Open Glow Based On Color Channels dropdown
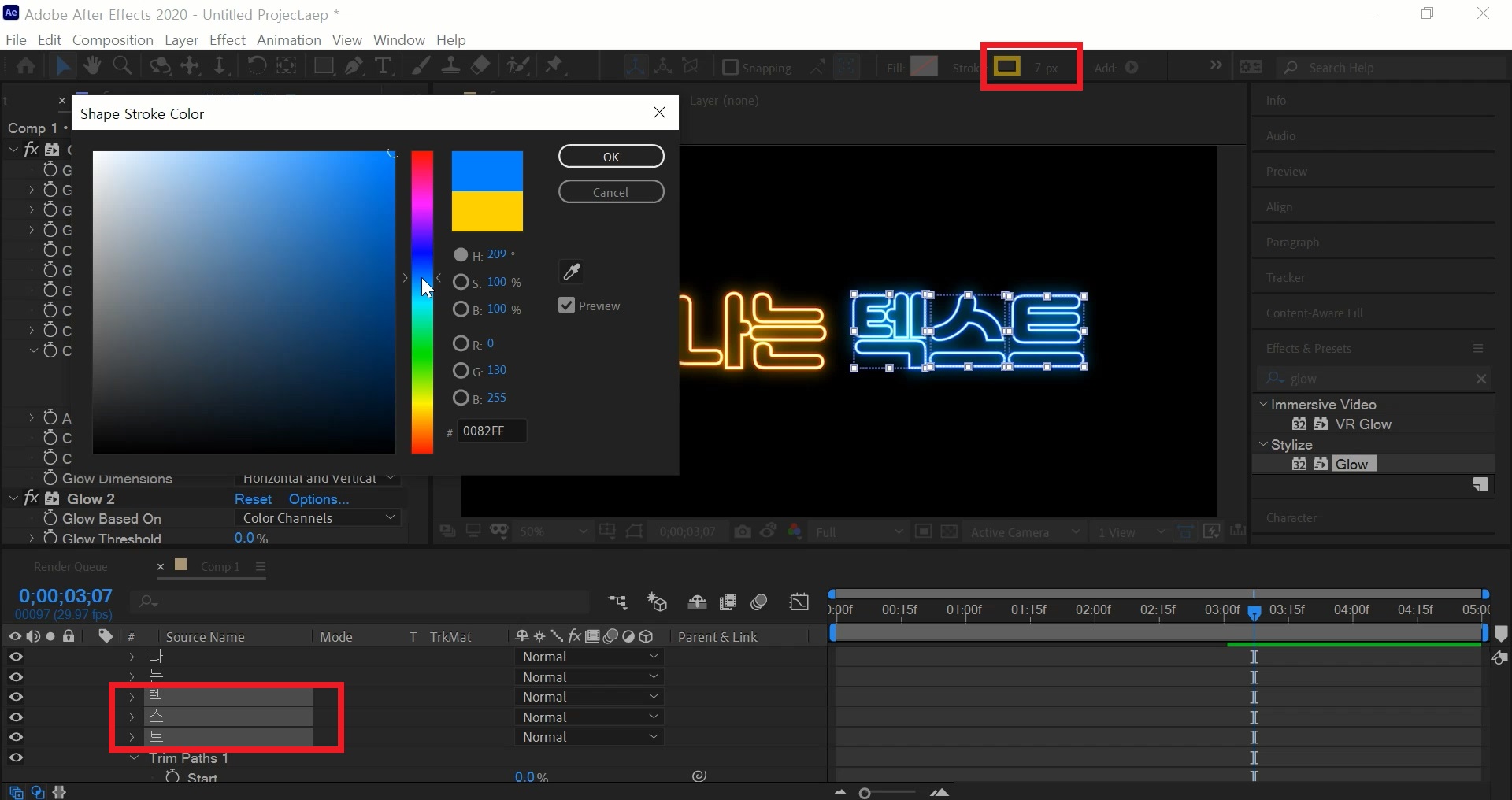Viewport: 1512px width, 800px height. point(318,518)
